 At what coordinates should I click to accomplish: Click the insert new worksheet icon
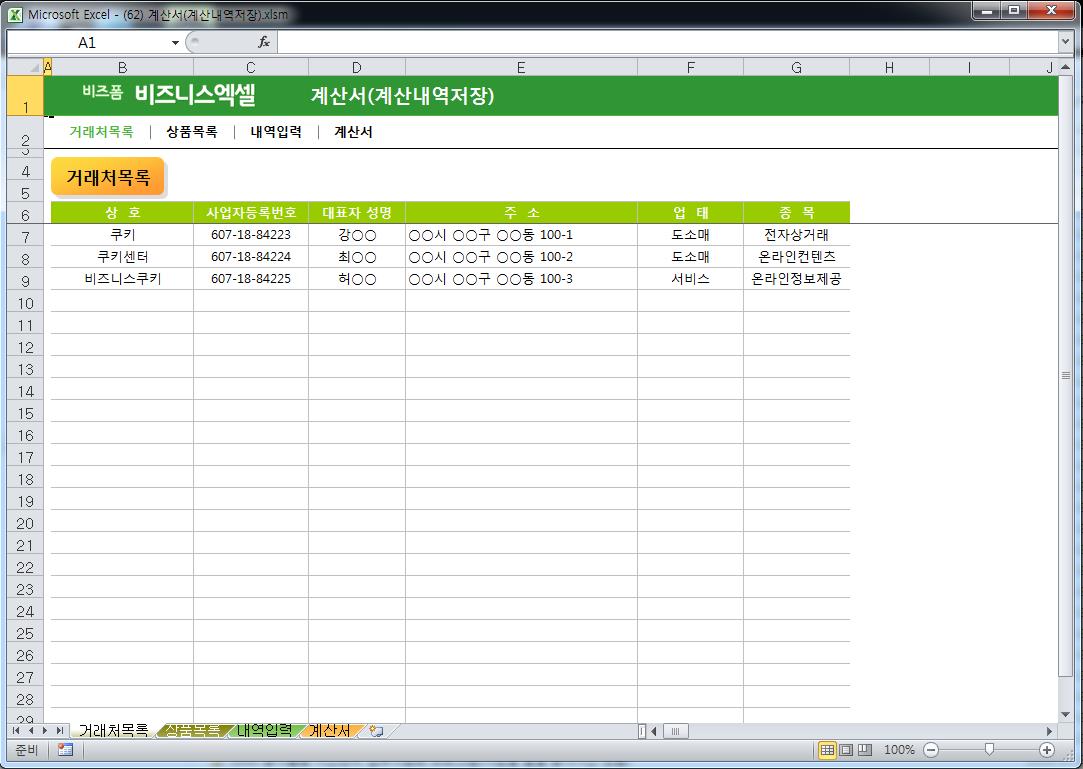(376, 731)
